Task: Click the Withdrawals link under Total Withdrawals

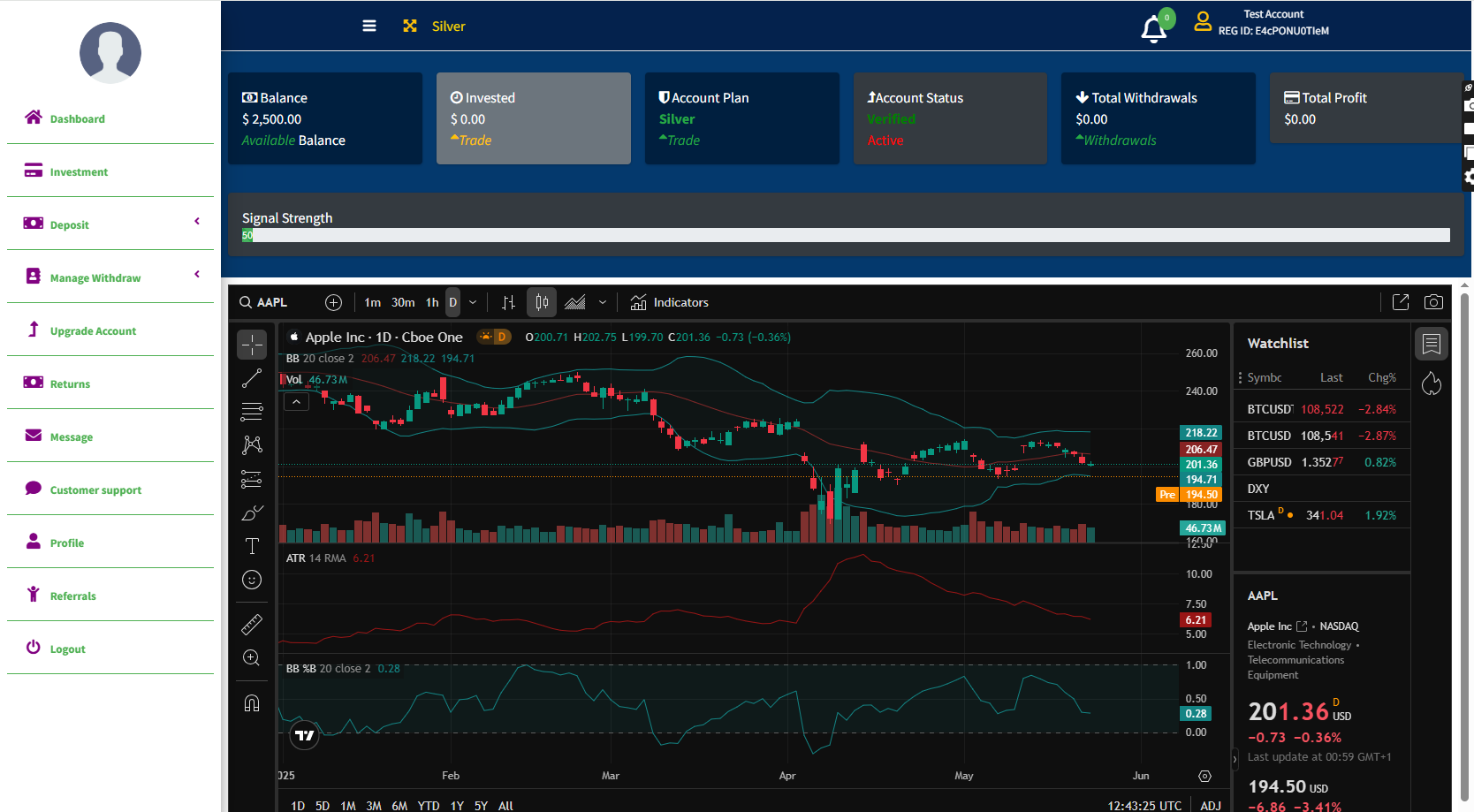Action: pos(1116,140)
